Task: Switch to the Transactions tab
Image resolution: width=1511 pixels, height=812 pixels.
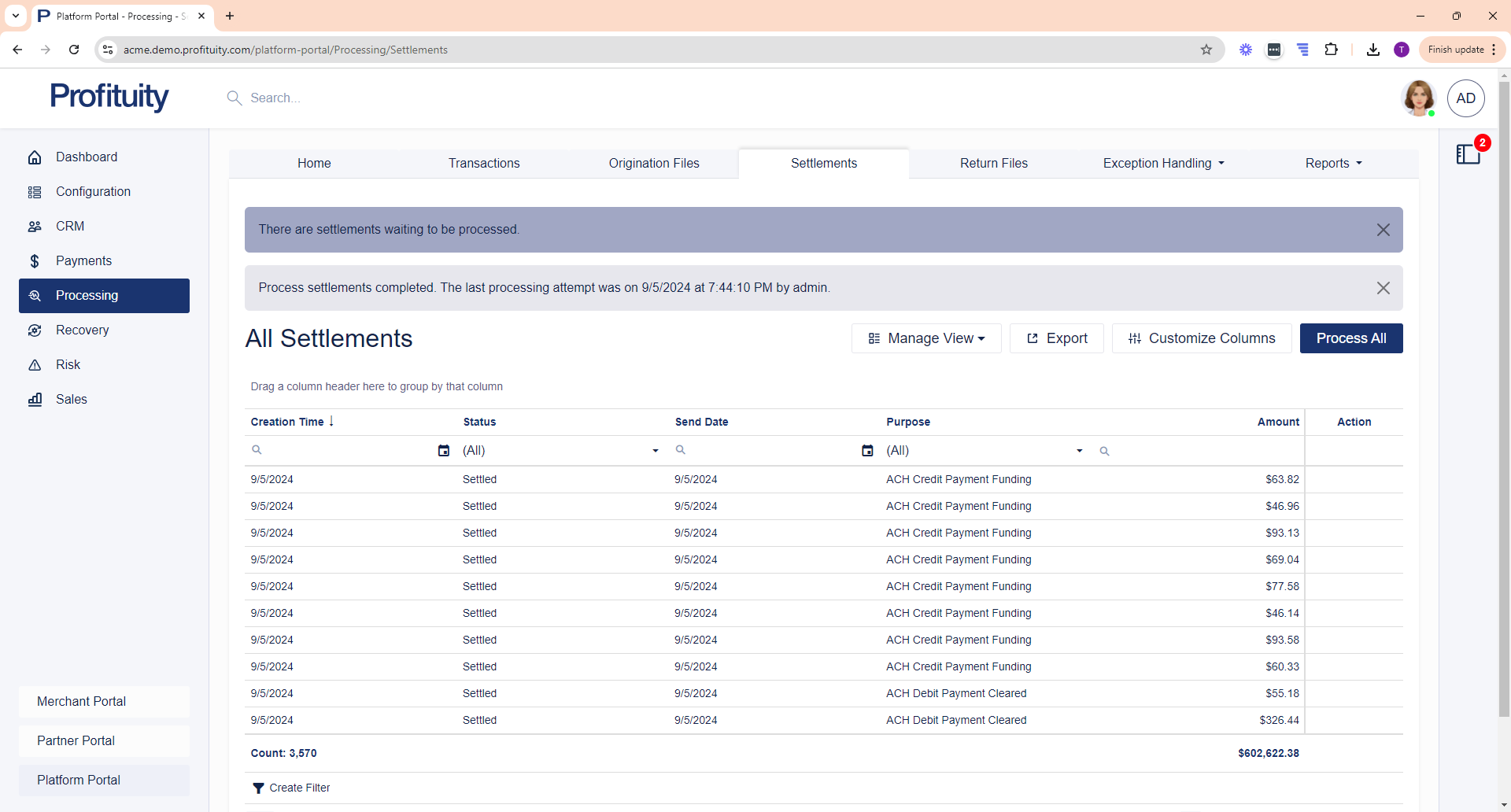Action: [484, 164]
